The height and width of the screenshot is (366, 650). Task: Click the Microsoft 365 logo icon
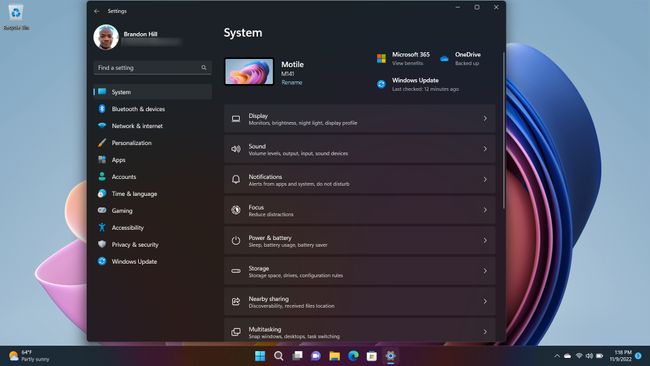point(381,58)
